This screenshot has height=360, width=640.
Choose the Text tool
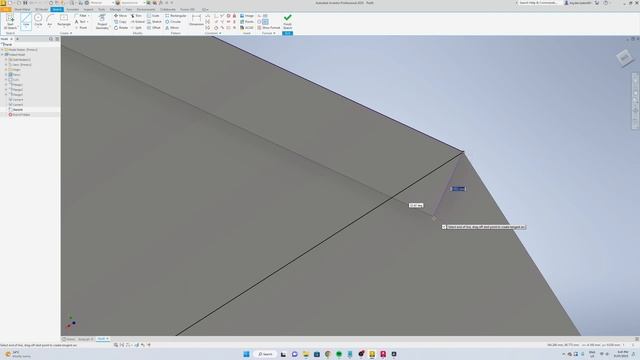click(80, 22)
